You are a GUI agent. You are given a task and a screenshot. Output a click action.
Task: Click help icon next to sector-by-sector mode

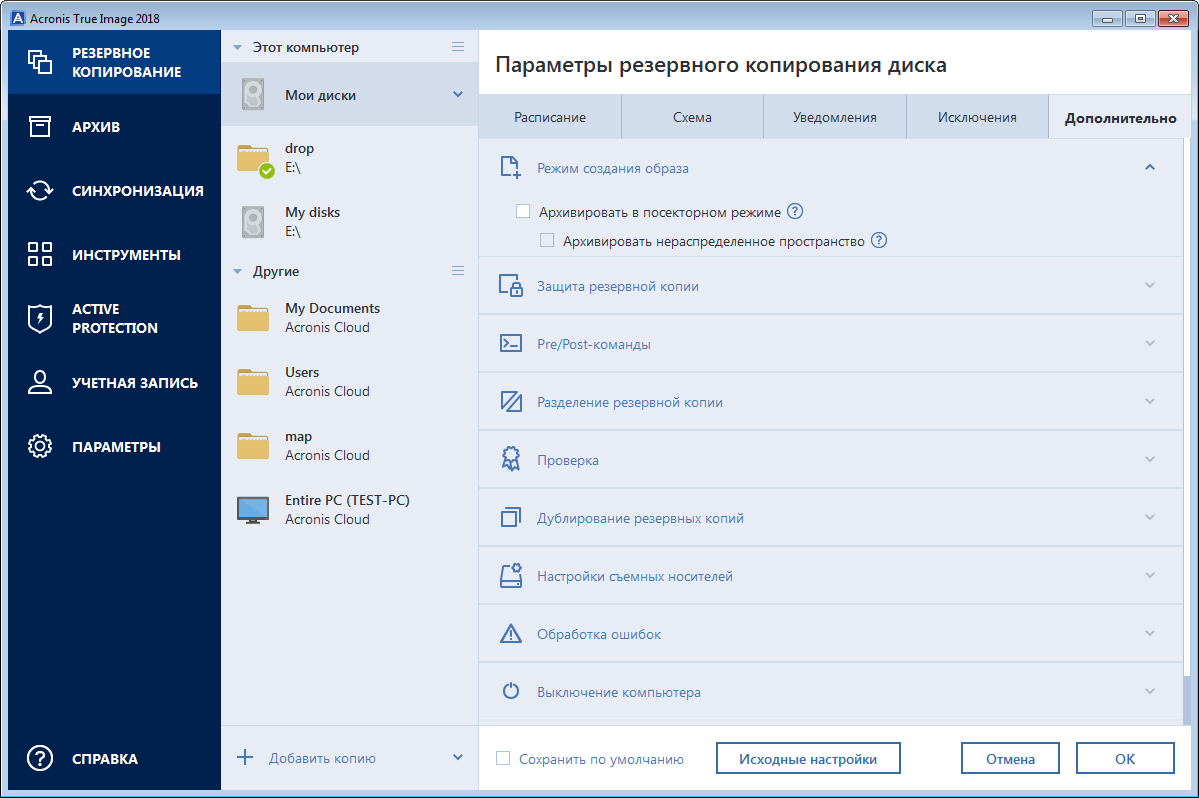coord(795,211)
